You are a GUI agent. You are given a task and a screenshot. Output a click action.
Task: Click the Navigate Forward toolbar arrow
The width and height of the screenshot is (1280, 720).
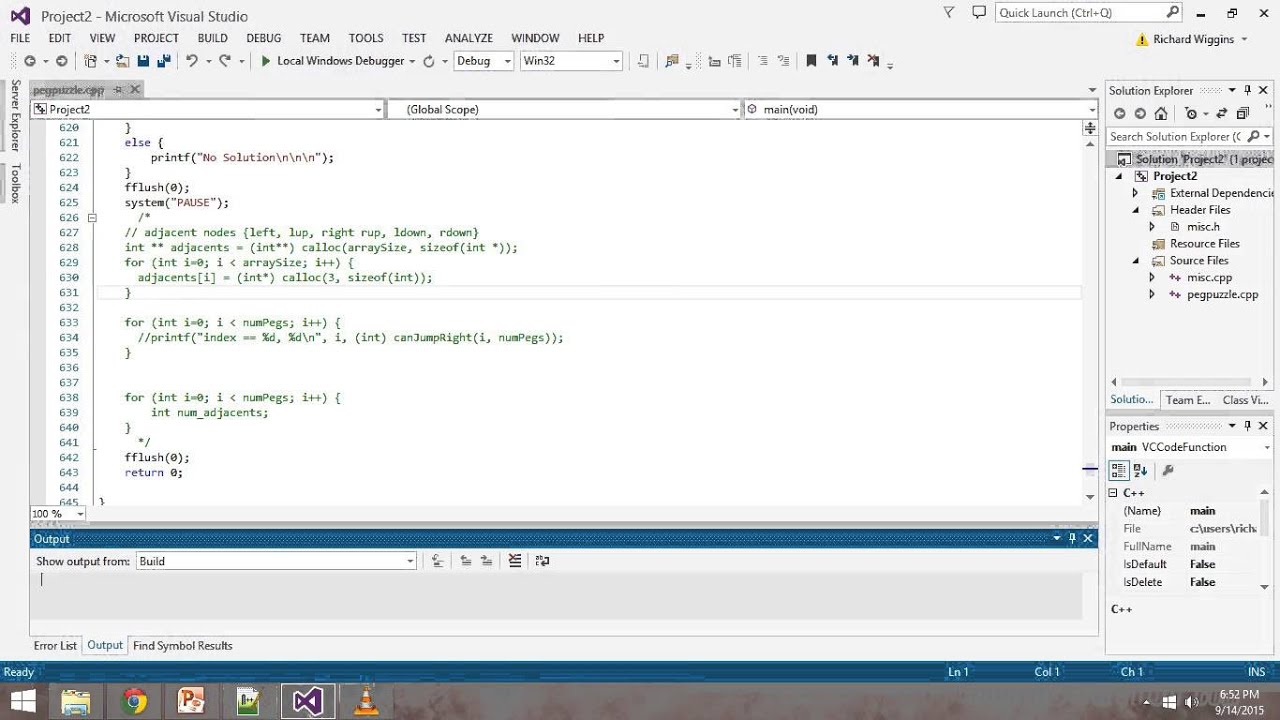(x=61, y=61)
